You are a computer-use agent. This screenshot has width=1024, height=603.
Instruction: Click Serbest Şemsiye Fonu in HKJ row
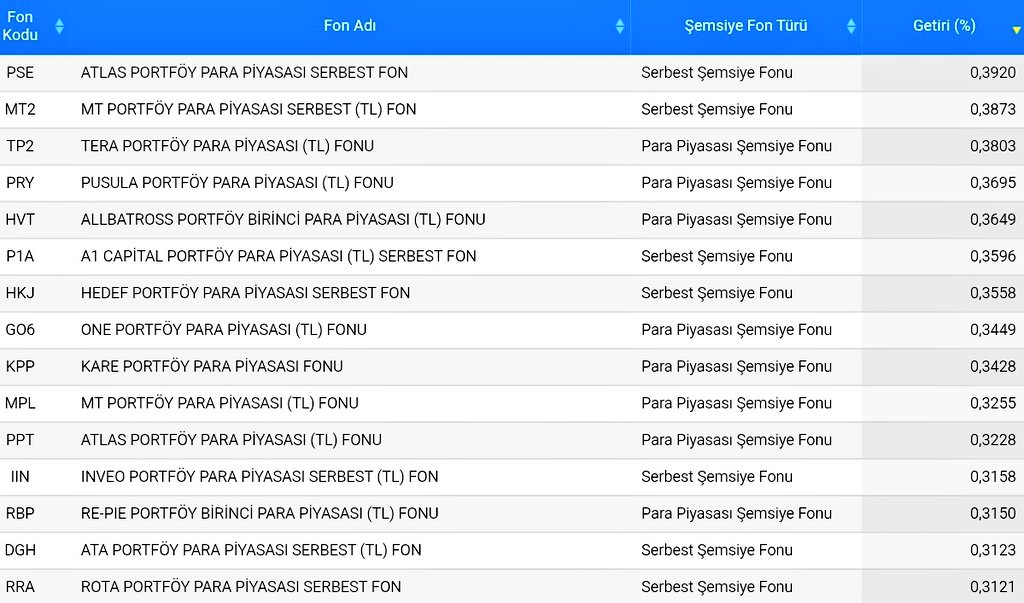pyautogui.click(x=716, y=293)
